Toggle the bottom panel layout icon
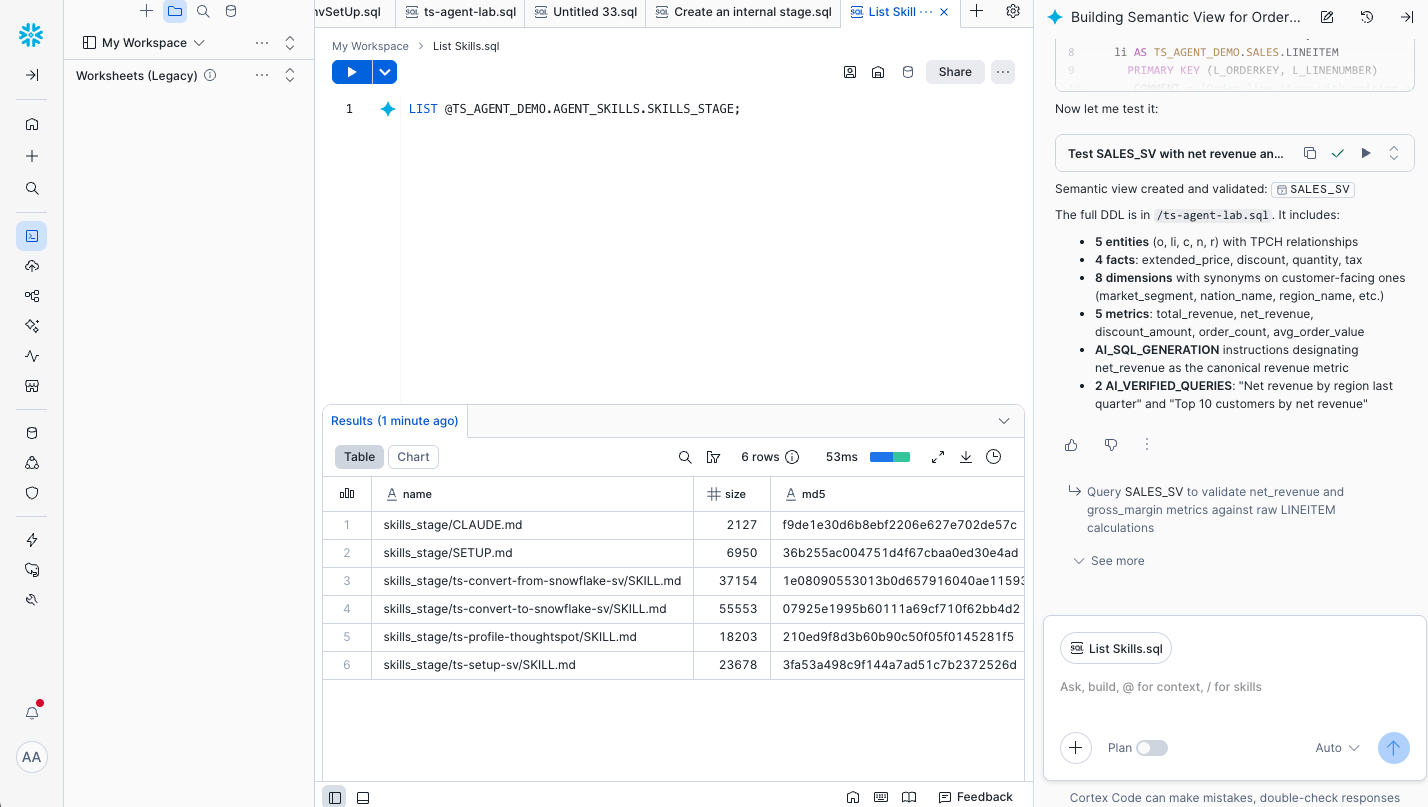The image size is (1428, 807). (363, 797)
